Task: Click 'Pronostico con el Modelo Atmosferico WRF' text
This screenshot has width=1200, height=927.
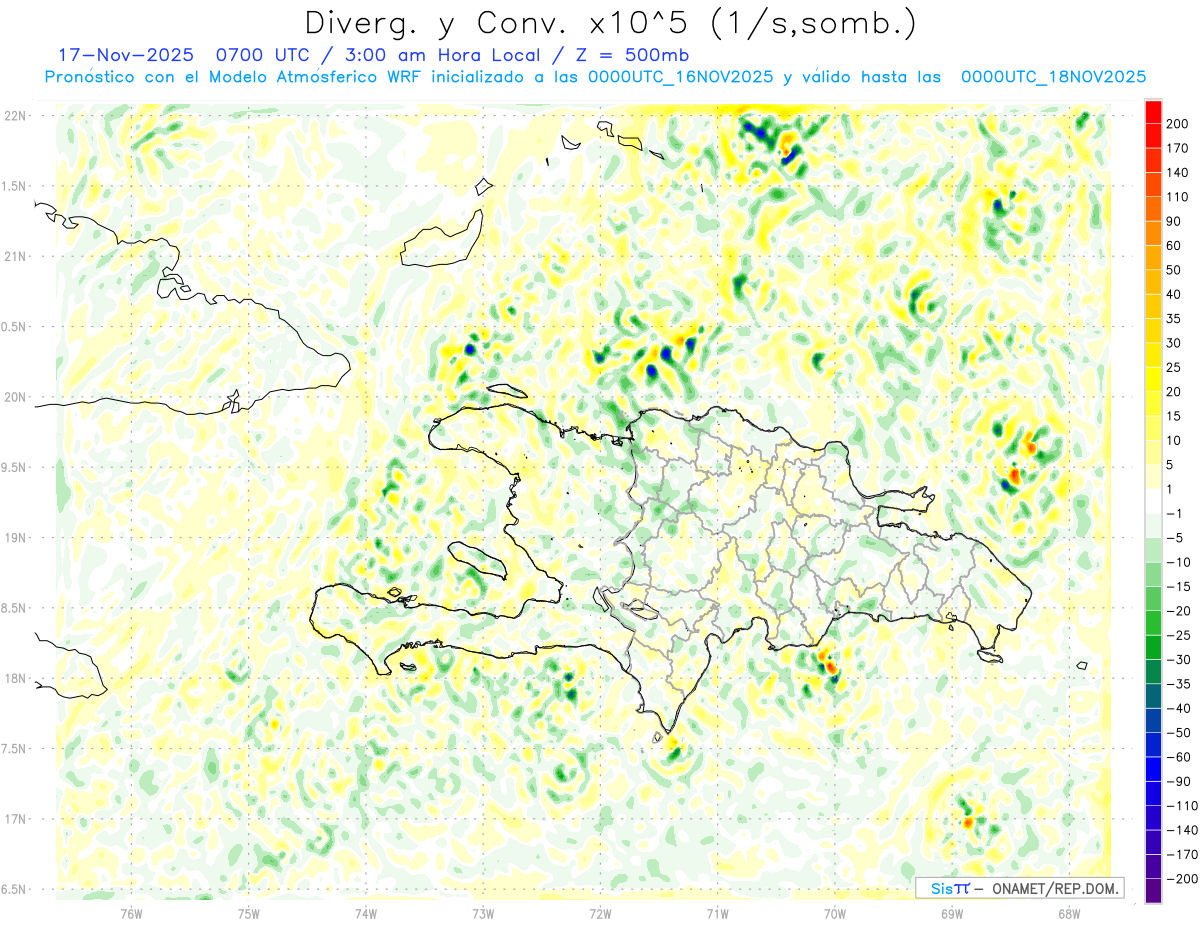Action: click(235, 77)
